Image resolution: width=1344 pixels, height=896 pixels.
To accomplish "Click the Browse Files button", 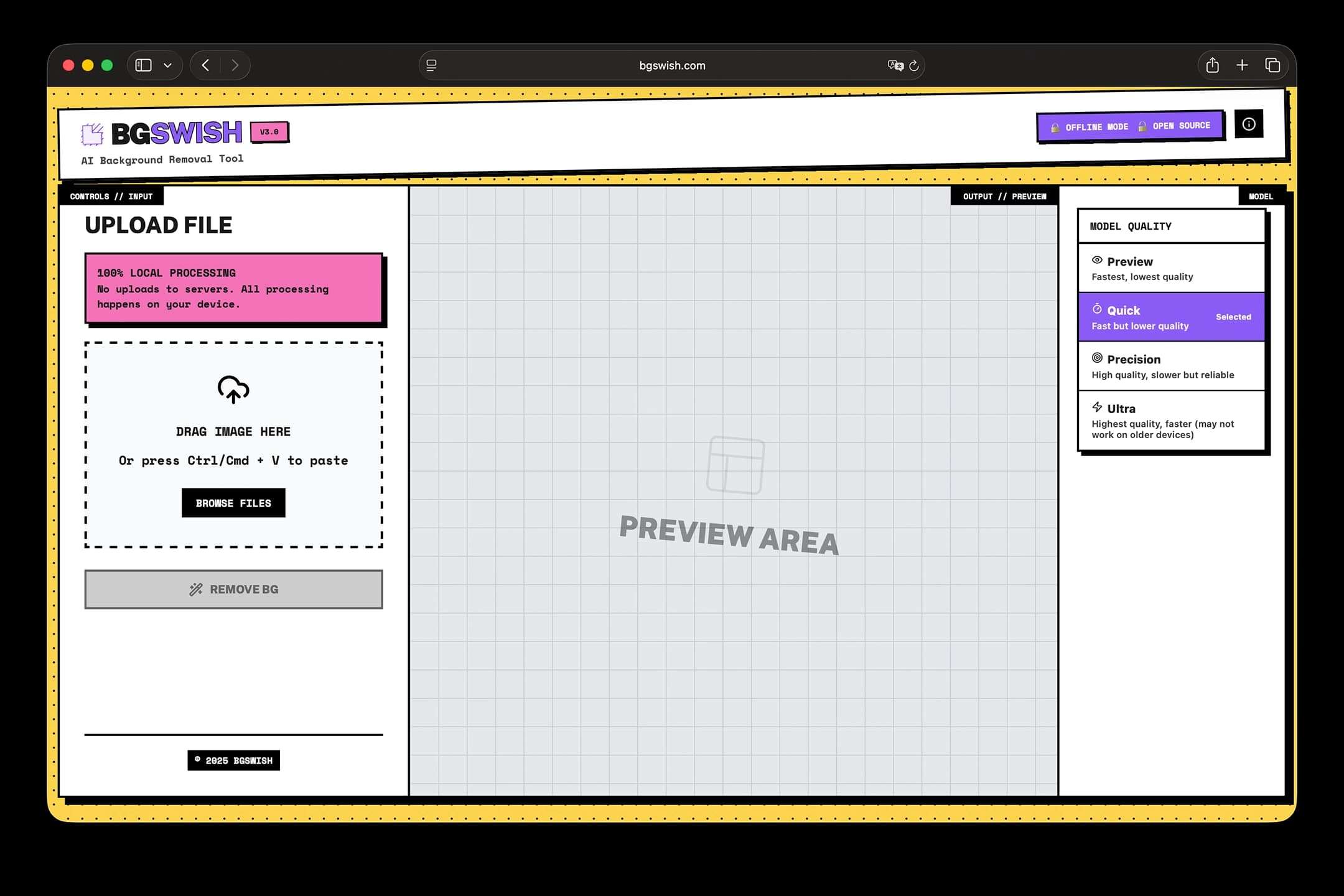I will 233,503.
